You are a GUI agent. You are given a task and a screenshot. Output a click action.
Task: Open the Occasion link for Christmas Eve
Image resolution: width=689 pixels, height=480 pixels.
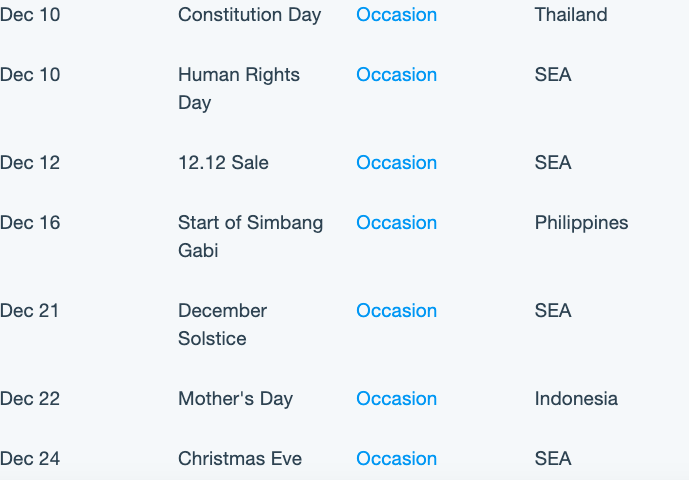[x=396, y=459]
